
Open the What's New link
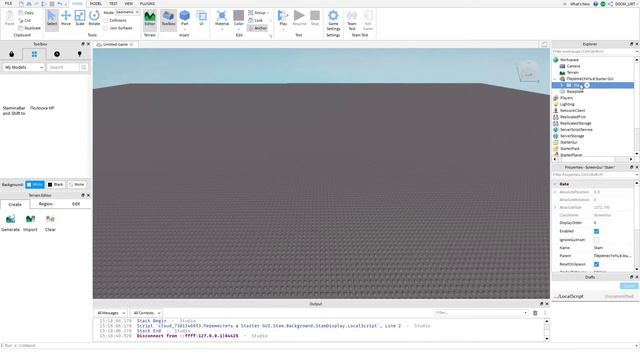[579, 4]
